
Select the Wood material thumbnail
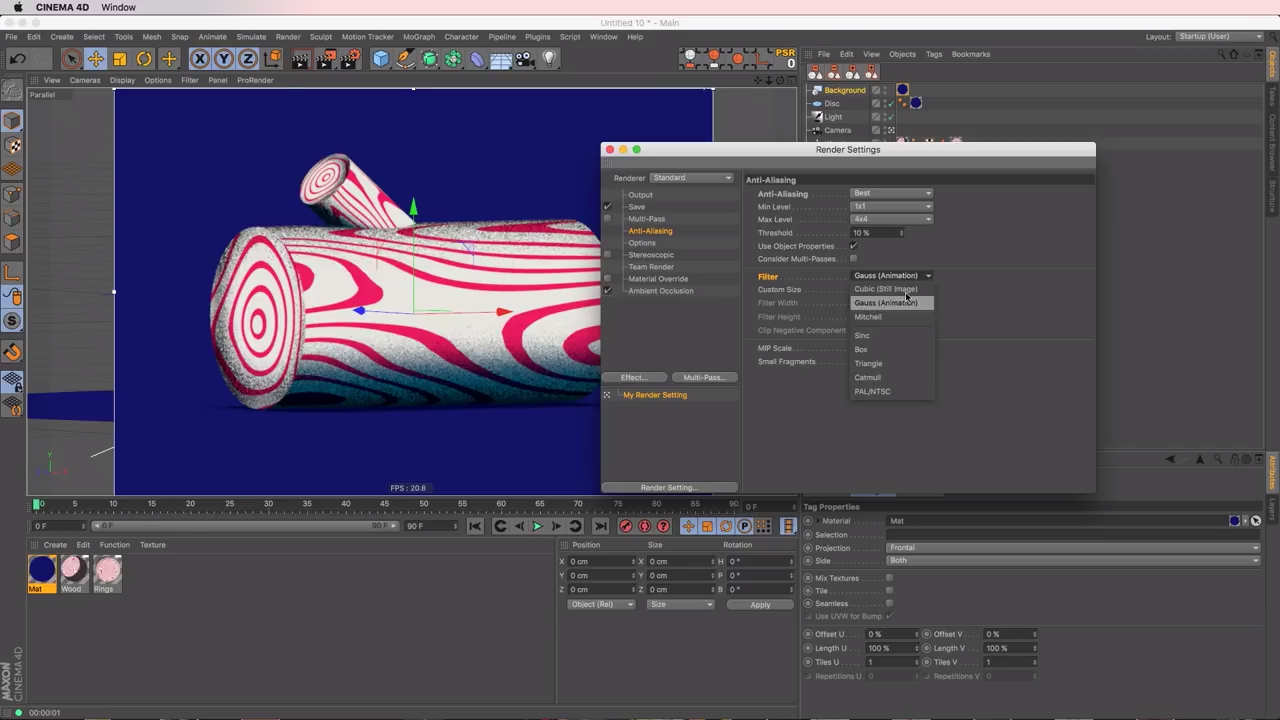tap(72, 570)
